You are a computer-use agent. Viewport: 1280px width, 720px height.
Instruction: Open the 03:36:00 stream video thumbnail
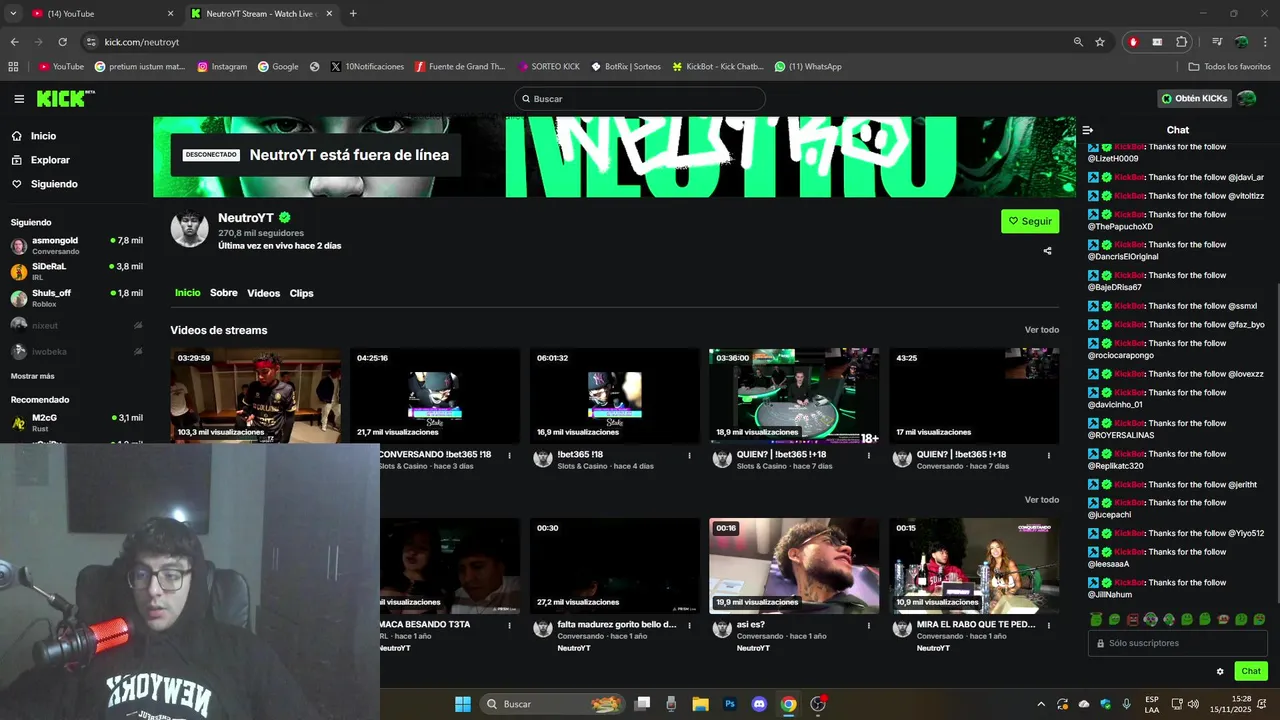[x=794, y=396]
